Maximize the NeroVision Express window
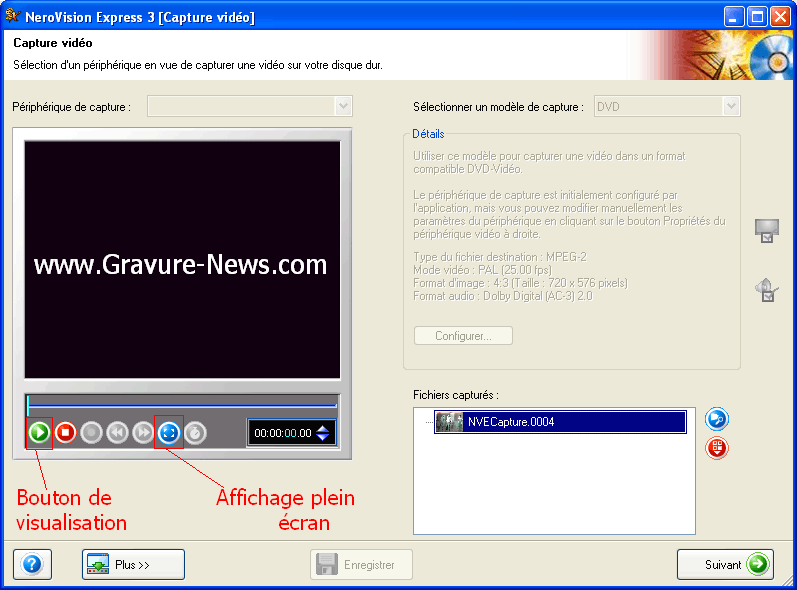The width and height of the screenshot is (797, 590). point(757,17)
